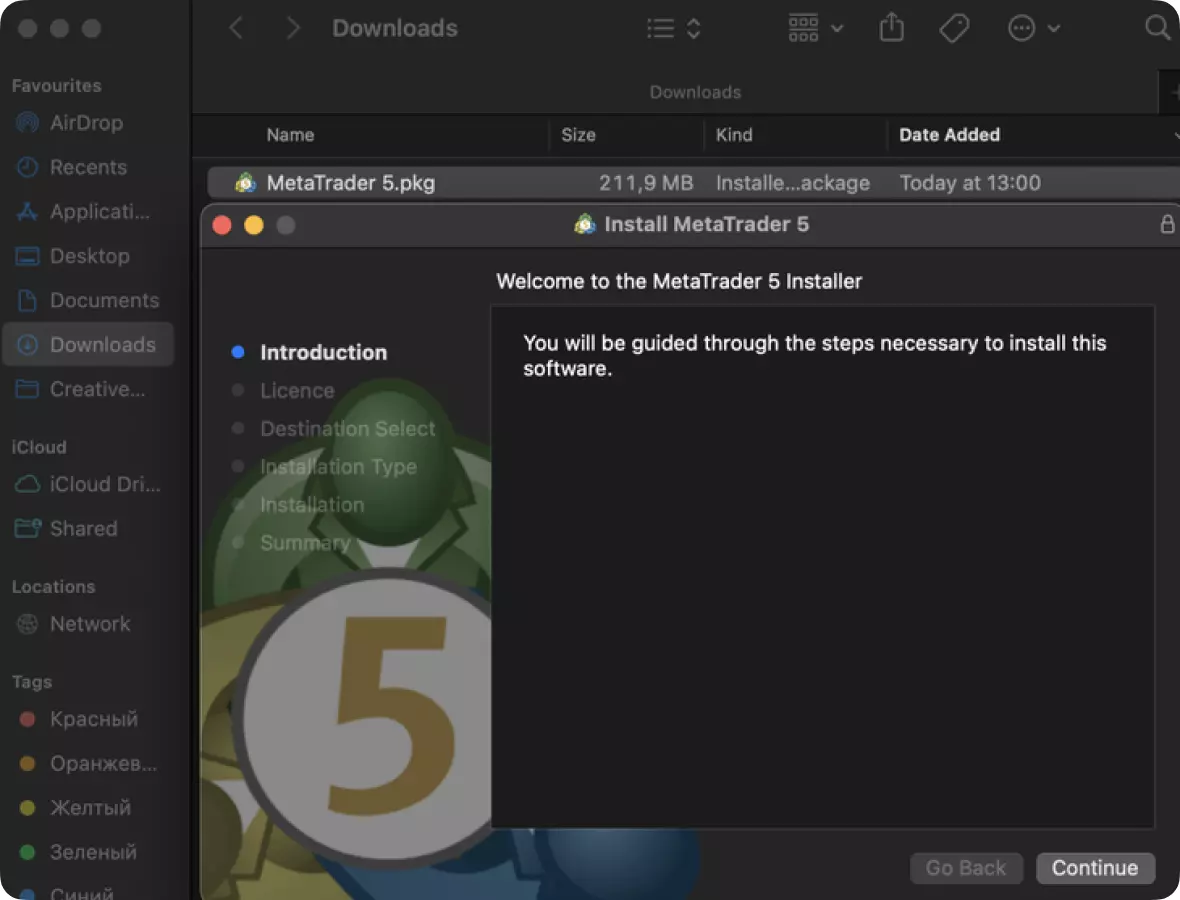Click the disabled Go Back button
The image size is (1180, 900).
(966, 868)
